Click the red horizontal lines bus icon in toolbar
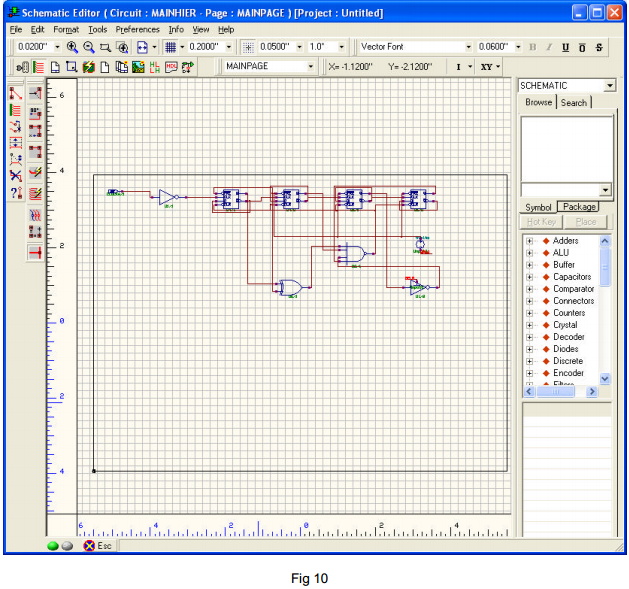The width and height of the screenshot is (629, 589). pos(39,67)
